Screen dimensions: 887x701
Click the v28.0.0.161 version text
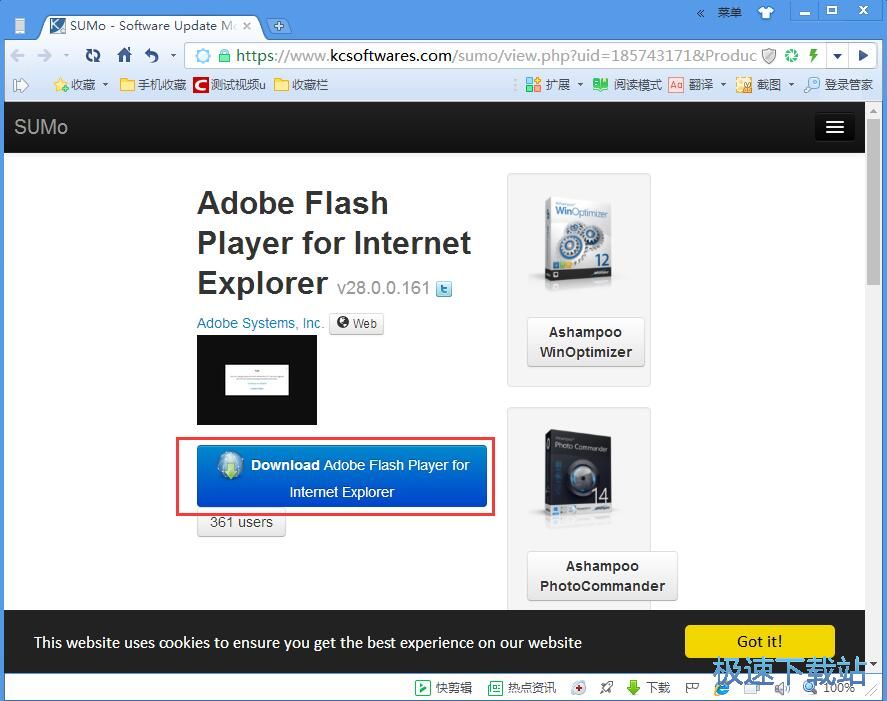point(383,288)
